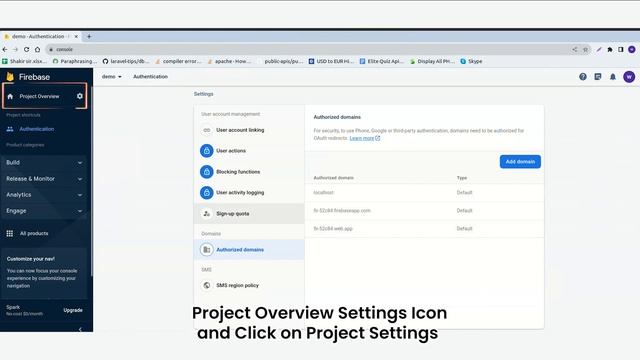Close the demo Authentication tab

pos(76,36)
